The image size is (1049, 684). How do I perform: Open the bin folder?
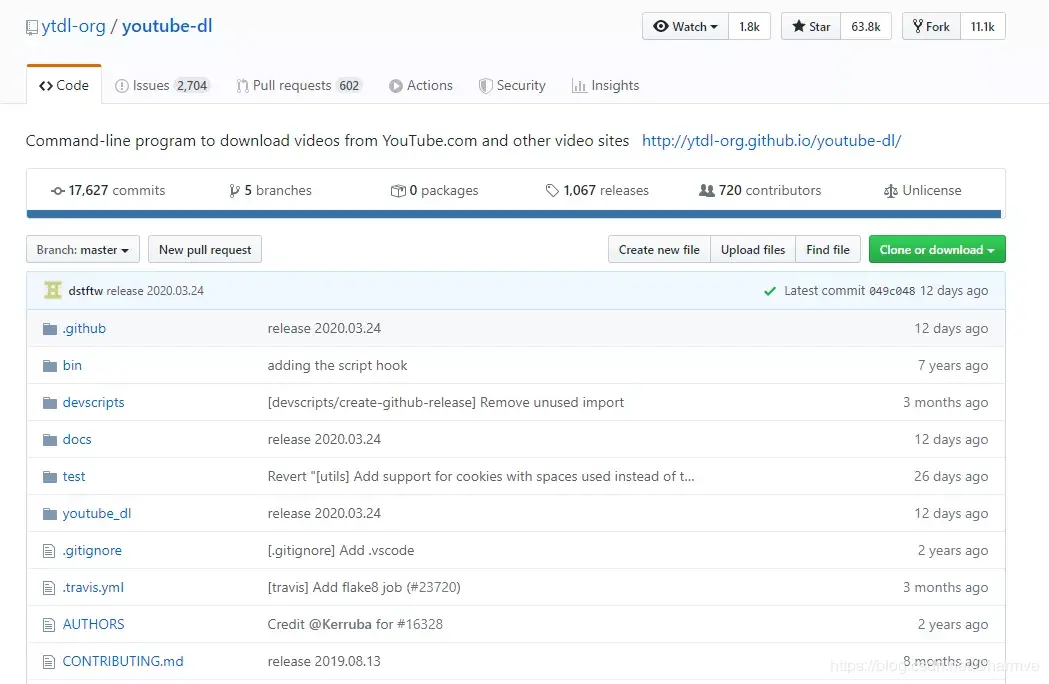click(x=72, y=365)
